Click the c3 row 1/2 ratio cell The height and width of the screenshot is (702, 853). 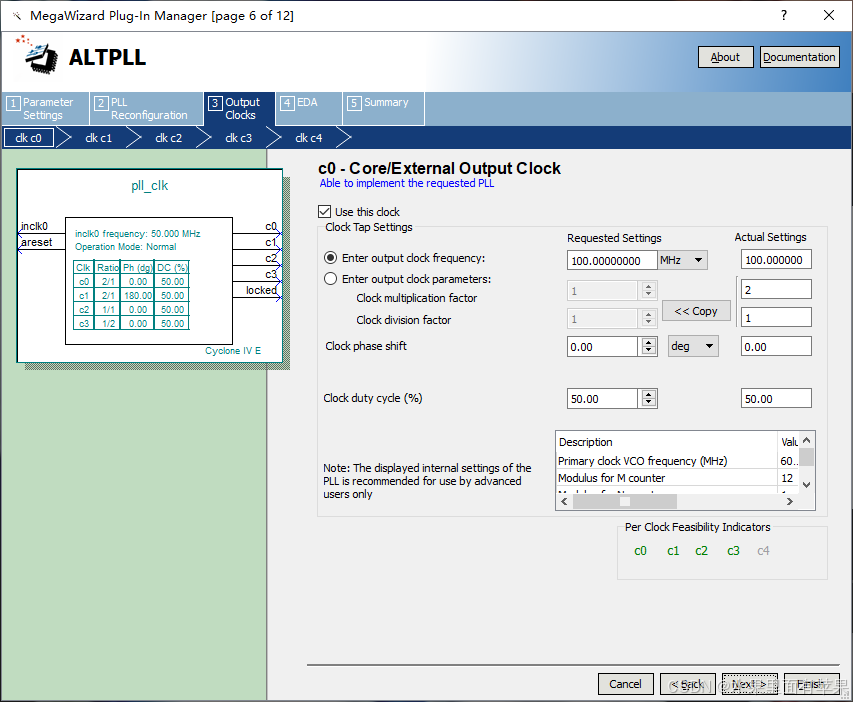[108, 323]
